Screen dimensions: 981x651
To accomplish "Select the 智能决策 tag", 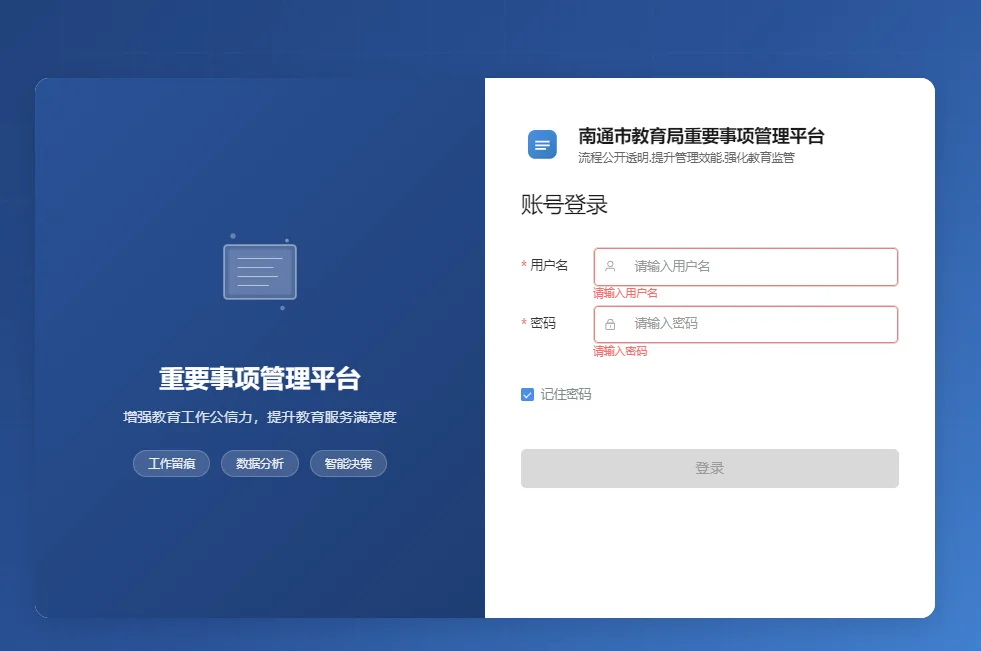I will pos(348,464).
